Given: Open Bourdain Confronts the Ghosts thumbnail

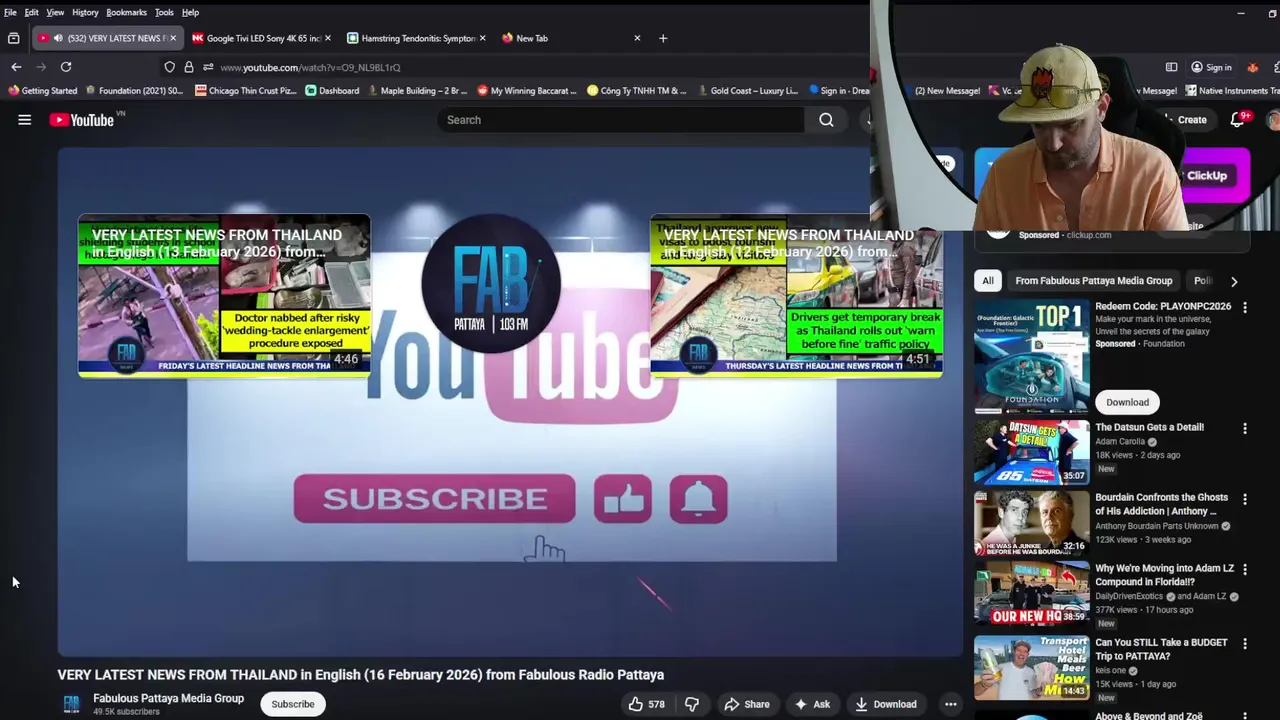Looking at the screenshot, I should (x=1031, y=522).
